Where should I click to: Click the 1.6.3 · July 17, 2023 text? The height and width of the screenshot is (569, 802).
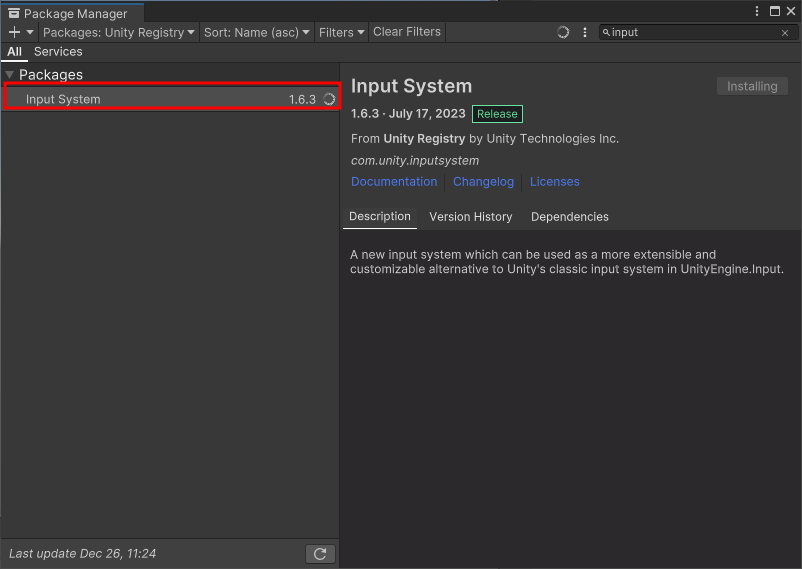click(408, 114)
